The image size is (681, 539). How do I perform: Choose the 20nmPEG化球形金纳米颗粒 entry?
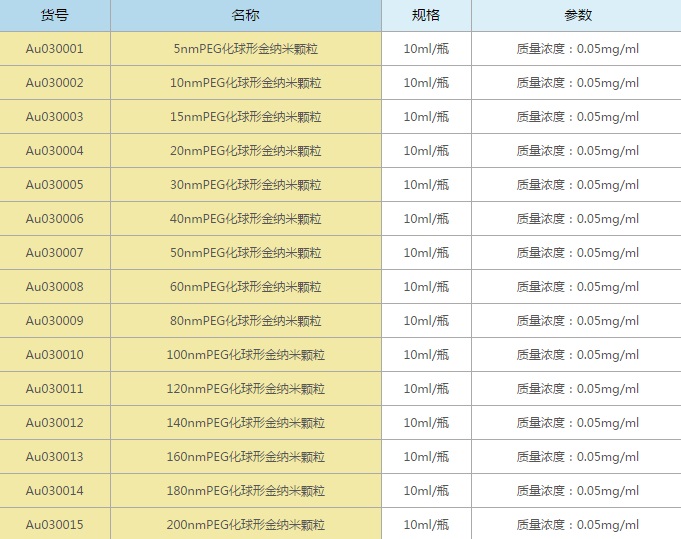click(x=246, y=151)
